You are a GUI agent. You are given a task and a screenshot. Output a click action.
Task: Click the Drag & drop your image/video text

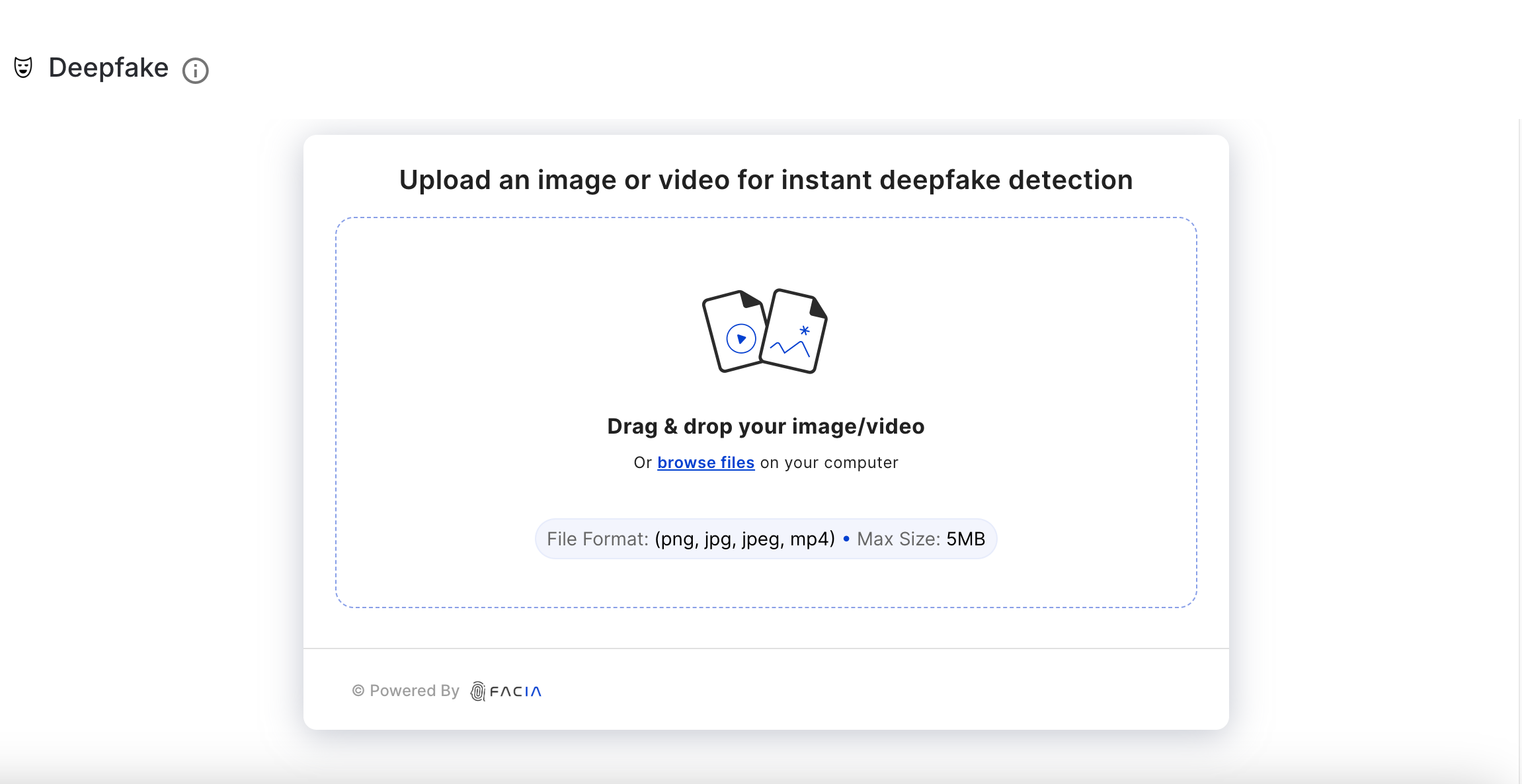(x=766, y=426)
